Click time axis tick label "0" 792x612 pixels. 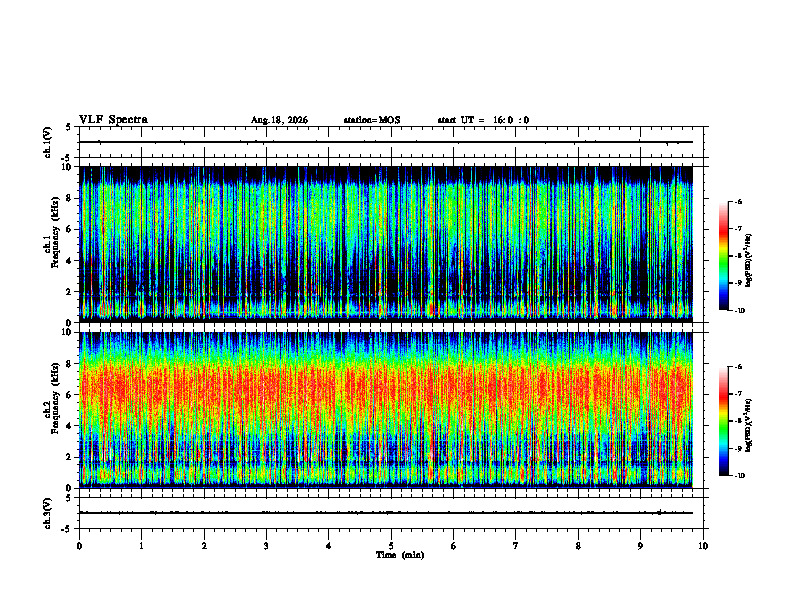point(79,546)
